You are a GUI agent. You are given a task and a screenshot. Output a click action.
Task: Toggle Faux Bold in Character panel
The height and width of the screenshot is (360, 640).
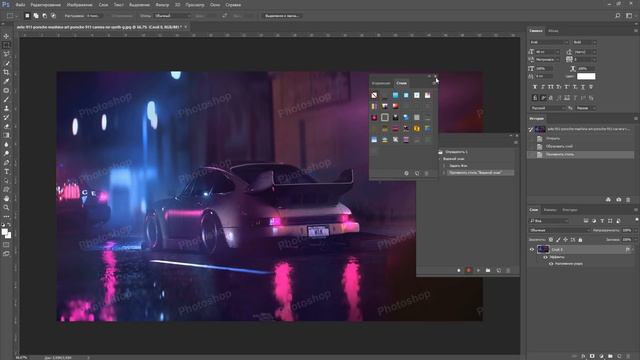535,87
